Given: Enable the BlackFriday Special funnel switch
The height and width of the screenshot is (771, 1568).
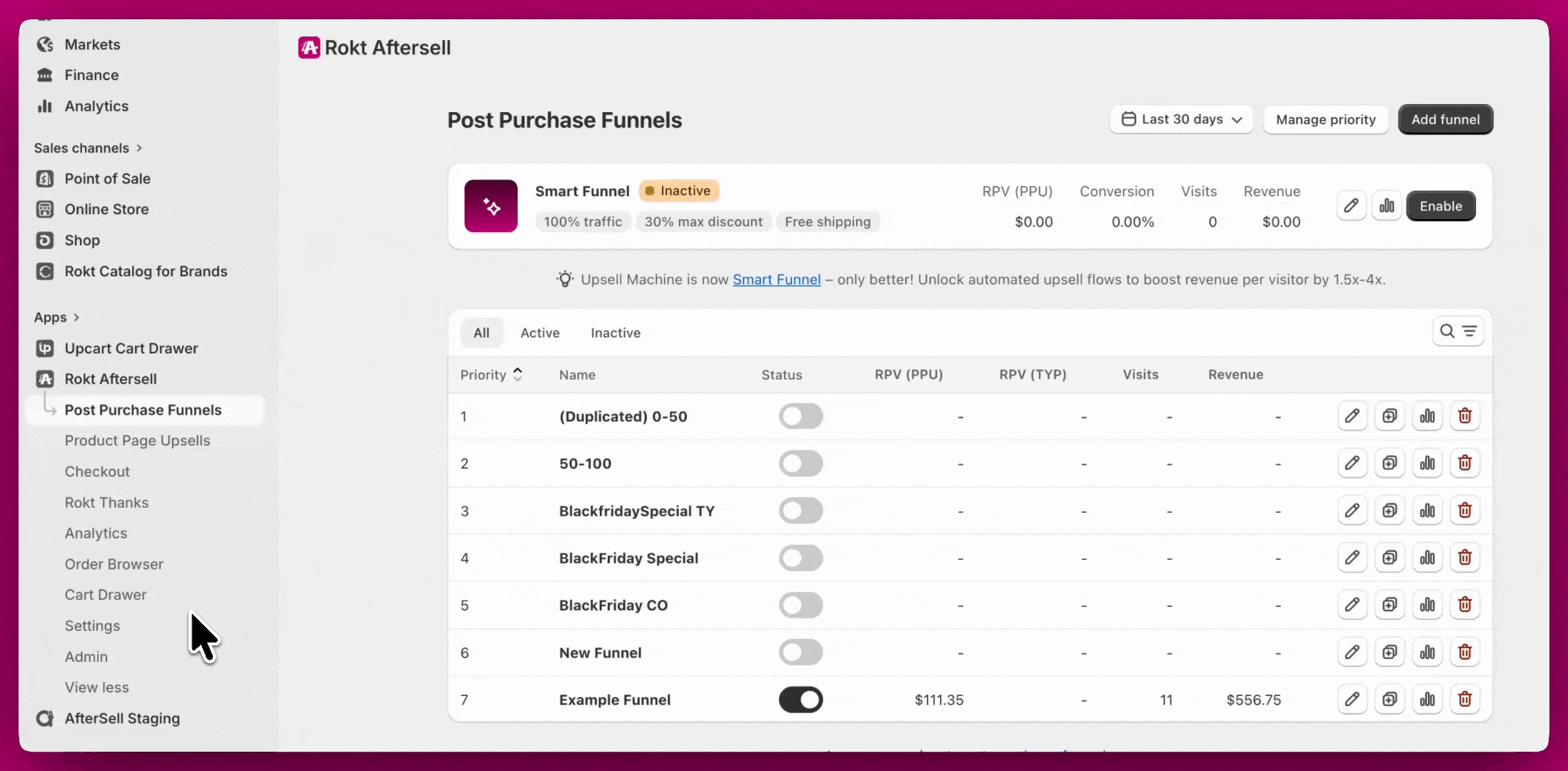Looking at the screenshot, I should 800,558.
